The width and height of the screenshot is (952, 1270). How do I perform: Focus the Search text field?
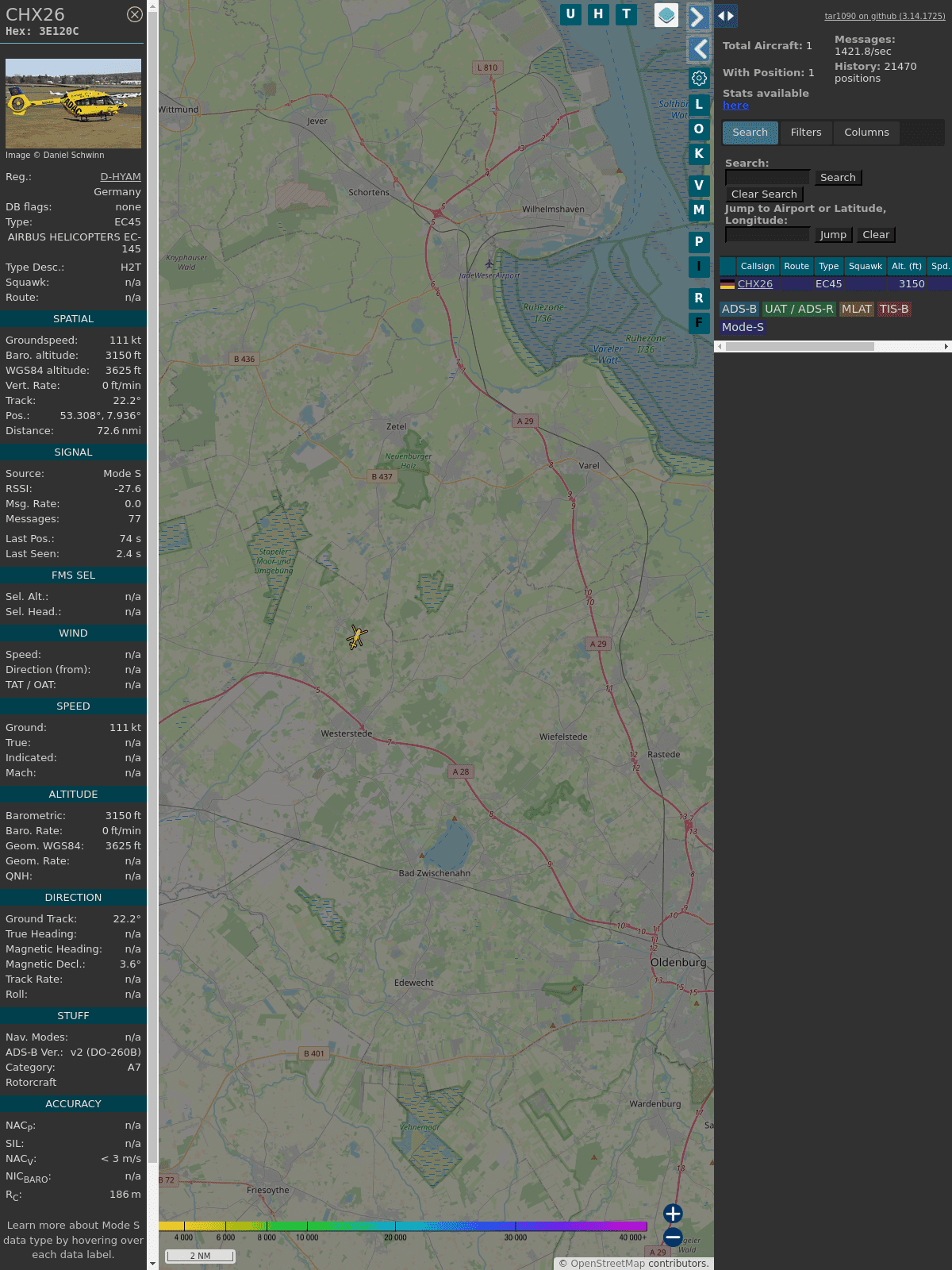(768, 177)
